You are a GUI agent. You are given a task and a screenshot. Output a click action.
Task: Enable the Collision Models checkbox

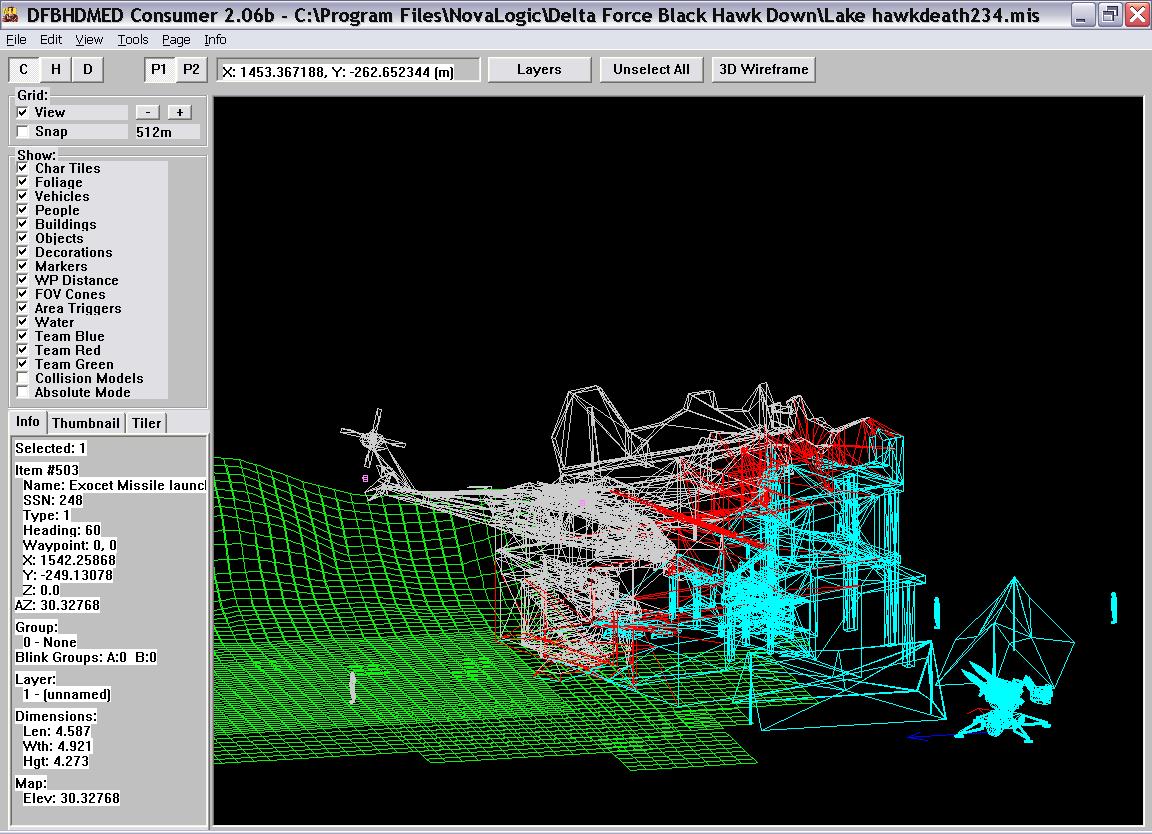coord(23,378)
